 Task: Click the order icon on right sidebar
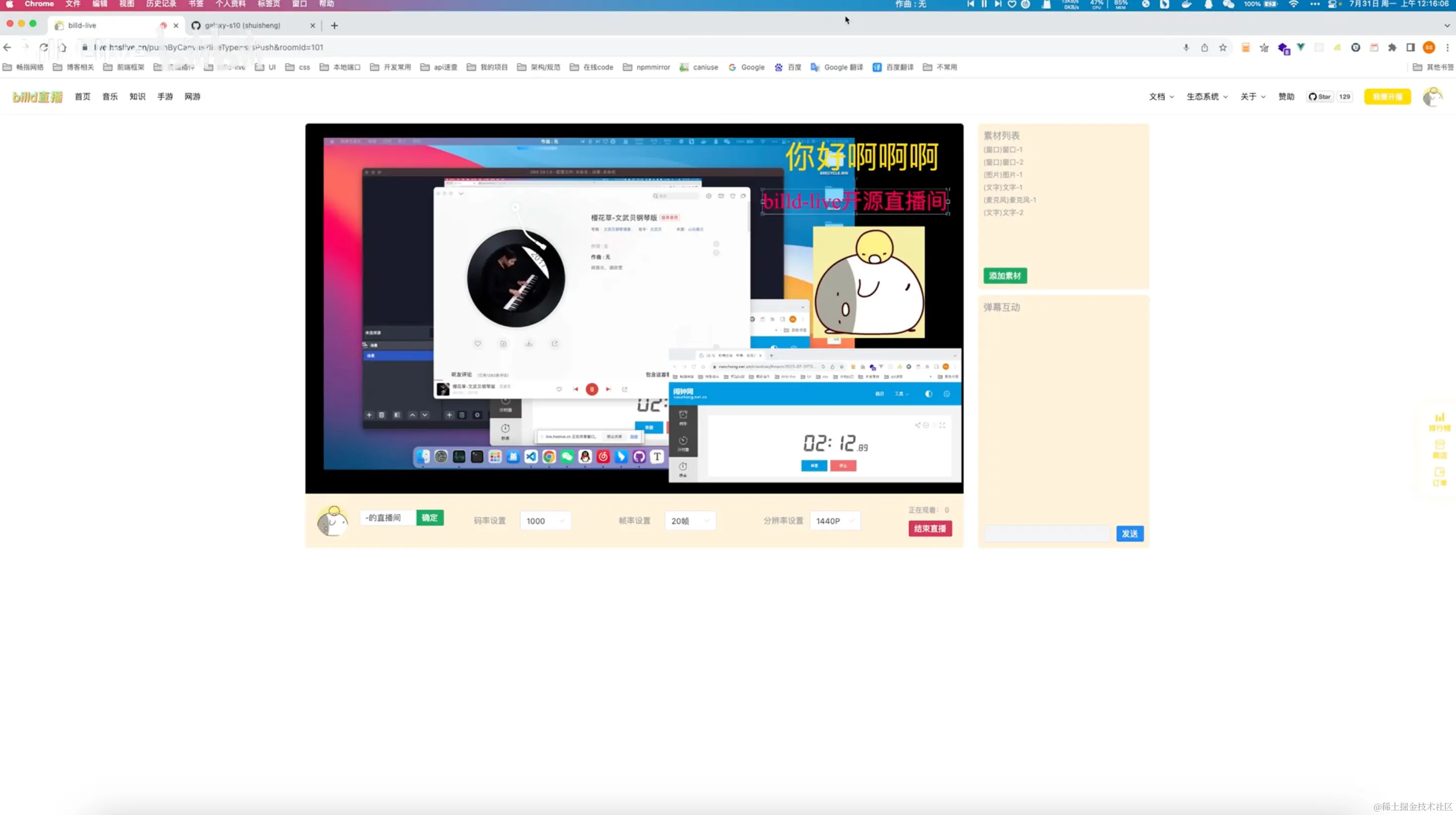(1440, 476)
